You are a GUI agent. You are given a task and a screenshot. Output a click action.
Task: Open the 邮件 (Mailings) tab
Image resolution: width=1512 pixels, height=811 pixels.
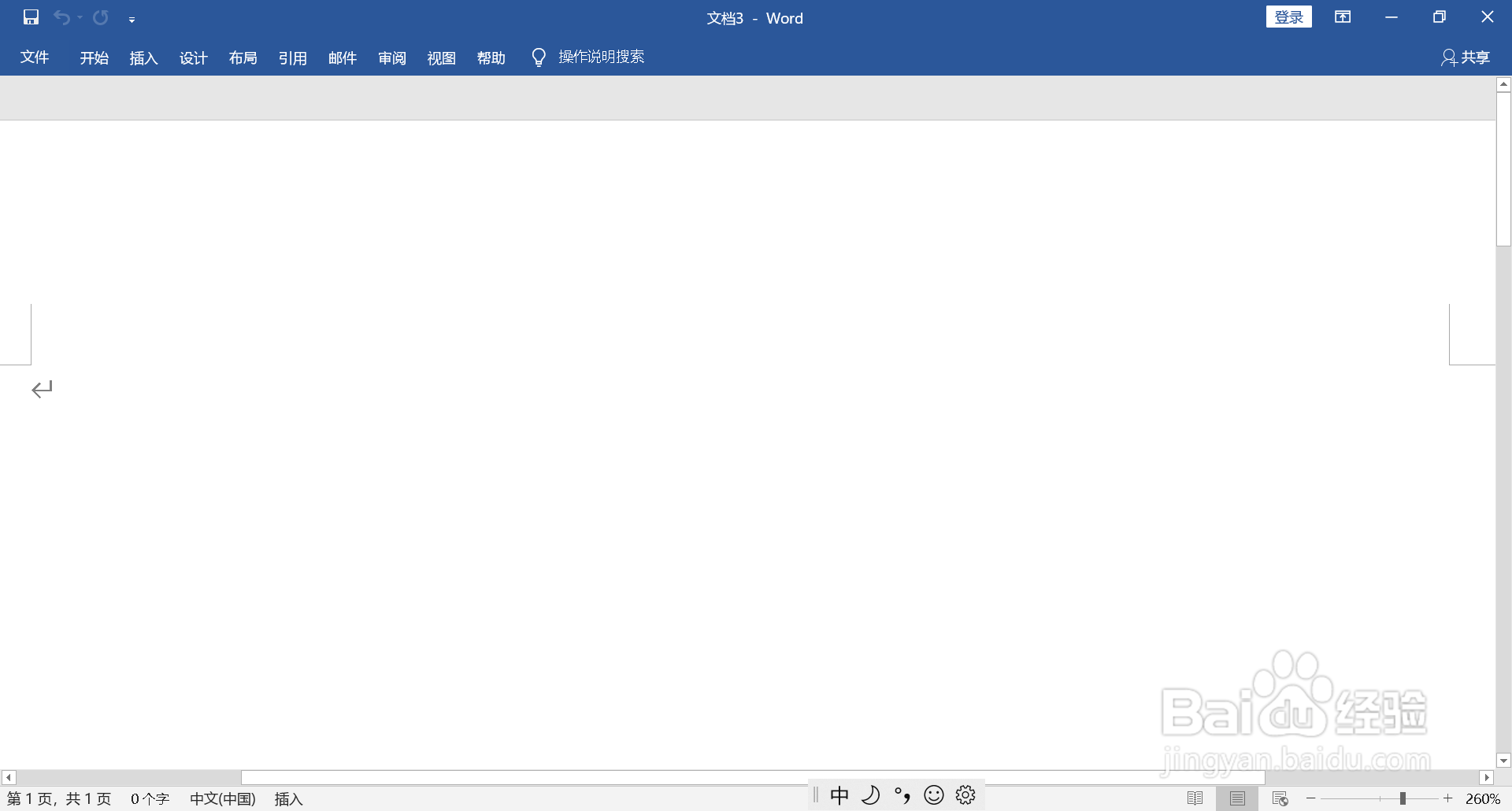(x=343, y=57)
